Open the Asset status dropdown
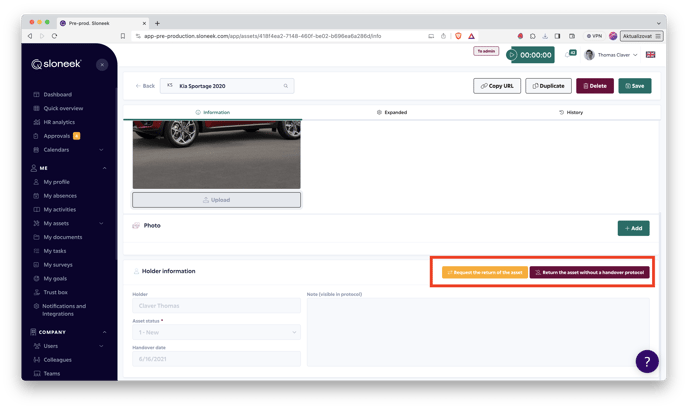Viewport: 688px width, 409px height. pos(216,332)
